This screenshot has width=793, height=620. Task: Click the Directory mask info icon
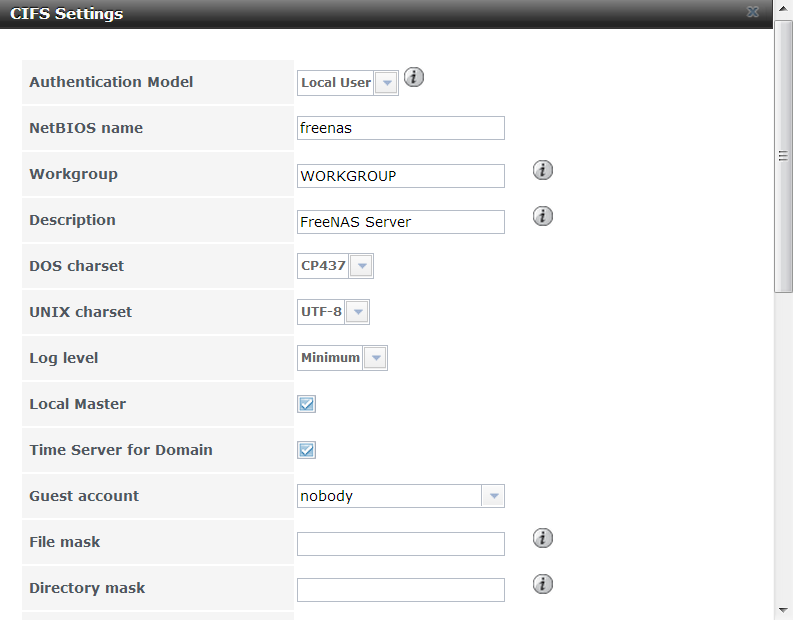543,584
